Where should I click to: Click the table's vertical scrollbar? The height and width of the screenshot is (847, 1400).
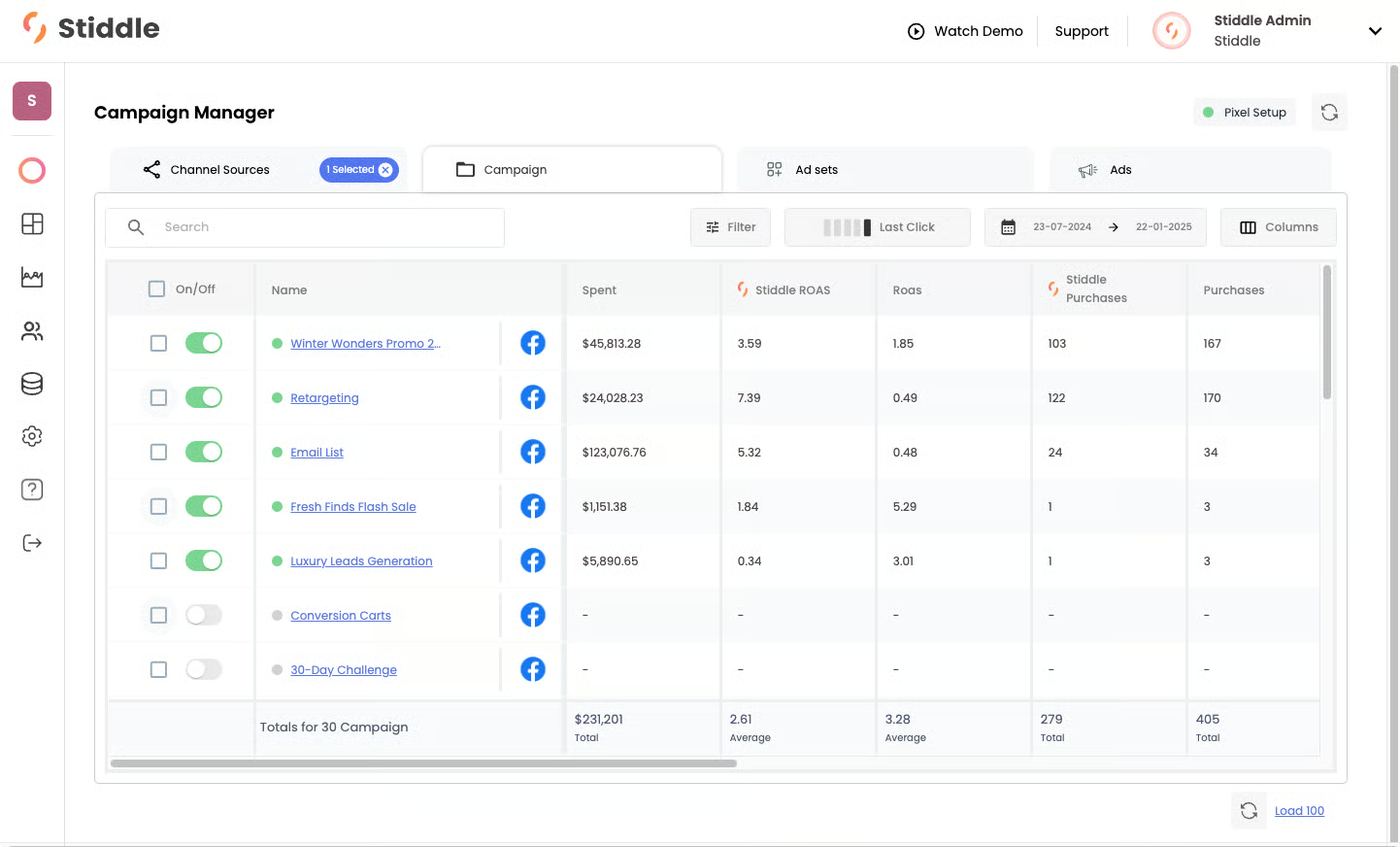pyautogui.click(x=1327, y=332)
